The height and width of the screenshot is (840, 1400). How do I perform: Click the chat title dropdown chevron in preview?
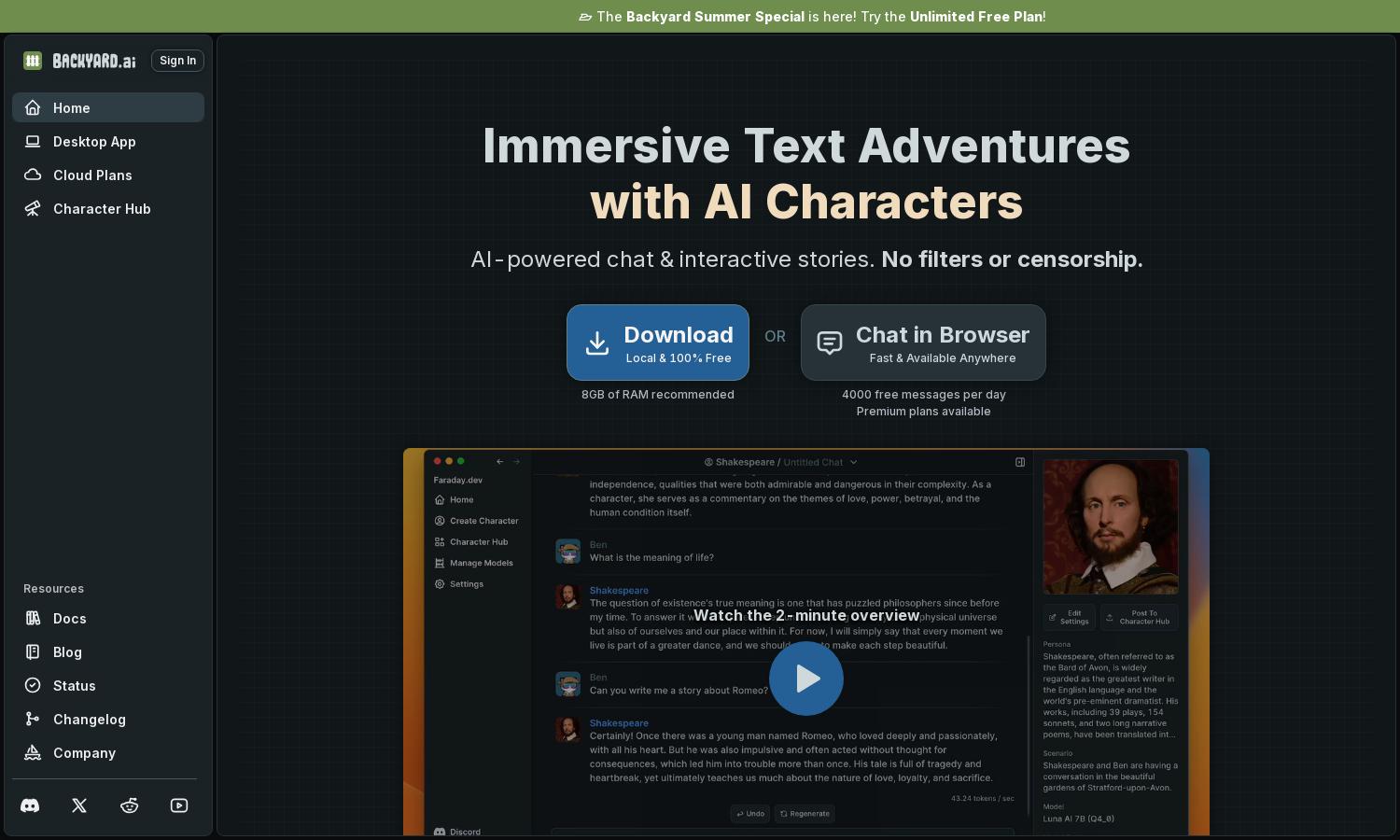(x=854, y=462)
